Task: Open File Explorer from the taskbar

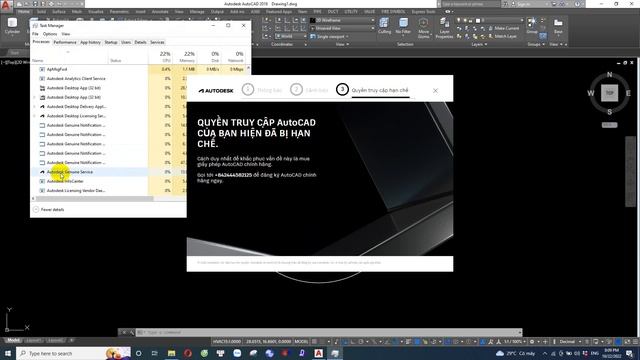Action: (x=171, y=353)
